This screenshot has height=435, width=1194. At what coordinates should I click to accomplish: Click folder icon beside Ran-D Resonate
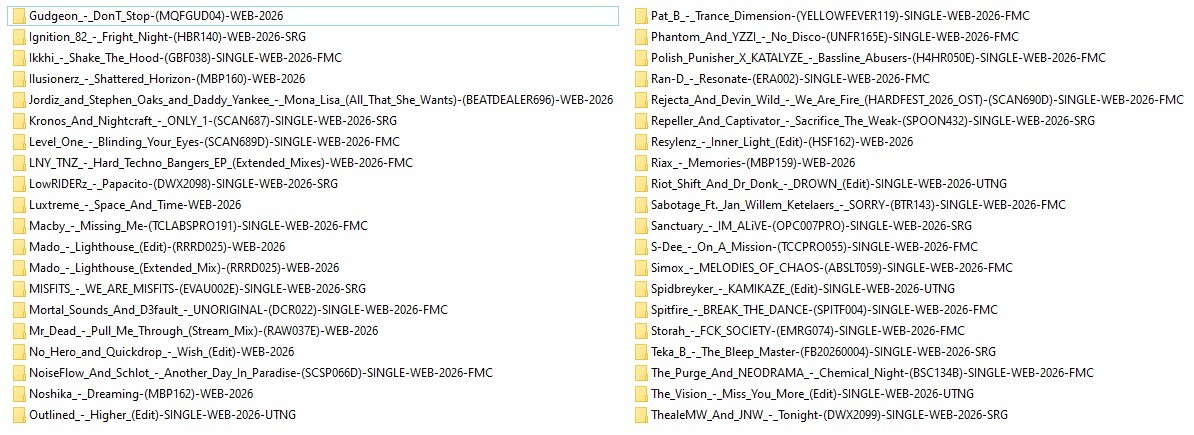tap(641, 78)
